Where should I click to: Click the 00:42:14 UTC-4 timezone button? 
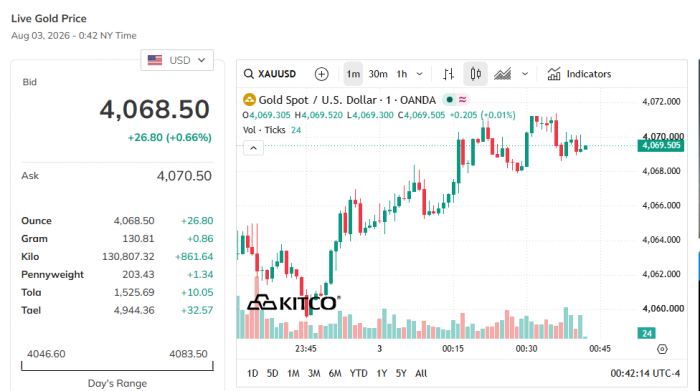tap(645, 373)
